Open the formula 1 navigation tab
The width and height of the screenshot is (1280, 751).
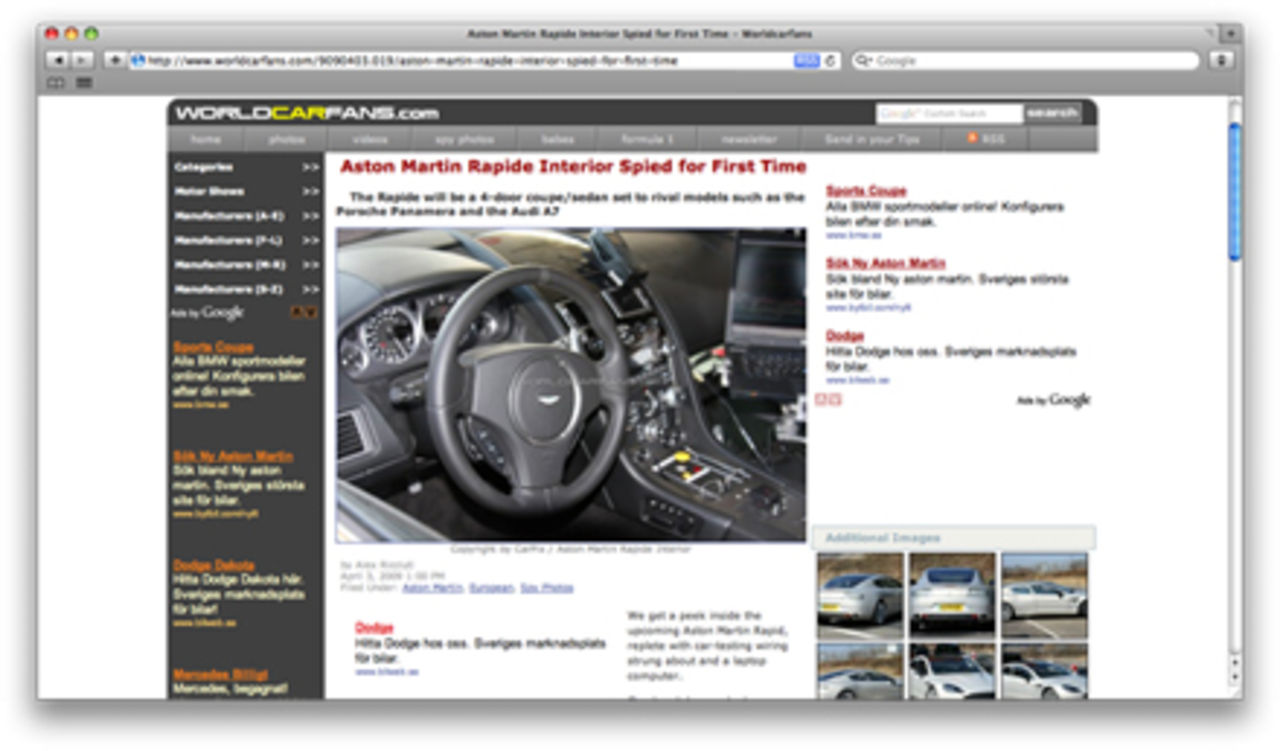[x=647, y=139]
